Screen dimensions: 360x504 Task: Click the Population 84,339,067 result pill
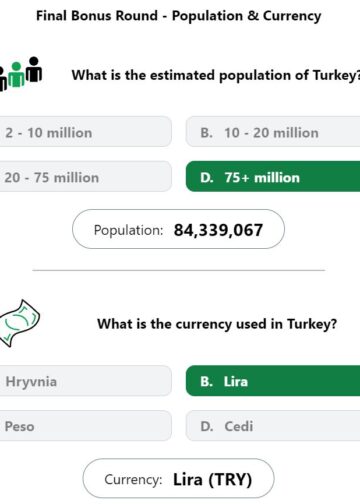pyautogui.click(x=178, y=229)
